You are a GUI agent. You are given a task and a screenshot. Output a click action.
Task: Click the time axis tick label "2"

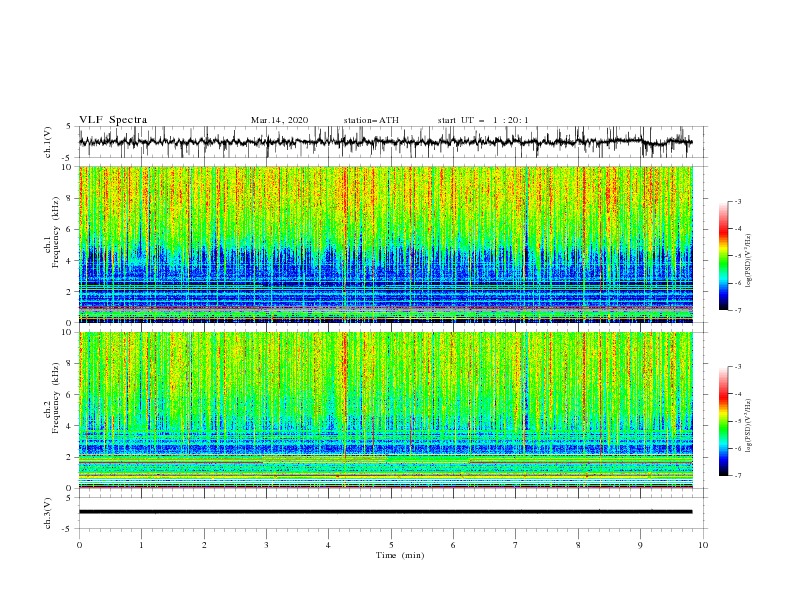pos(204,545)
